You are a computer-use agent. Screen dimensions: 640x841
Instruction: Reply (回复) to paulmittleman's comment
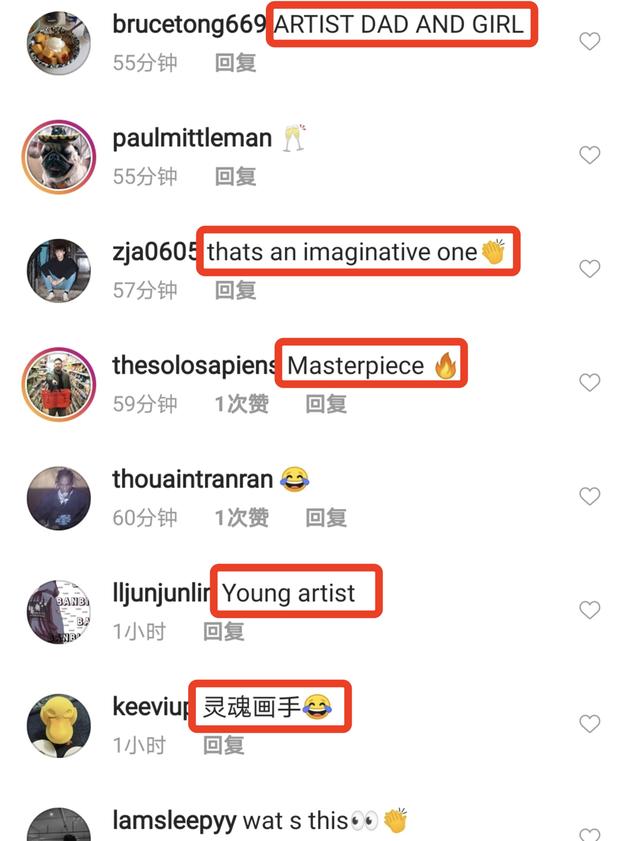[236, 177]
